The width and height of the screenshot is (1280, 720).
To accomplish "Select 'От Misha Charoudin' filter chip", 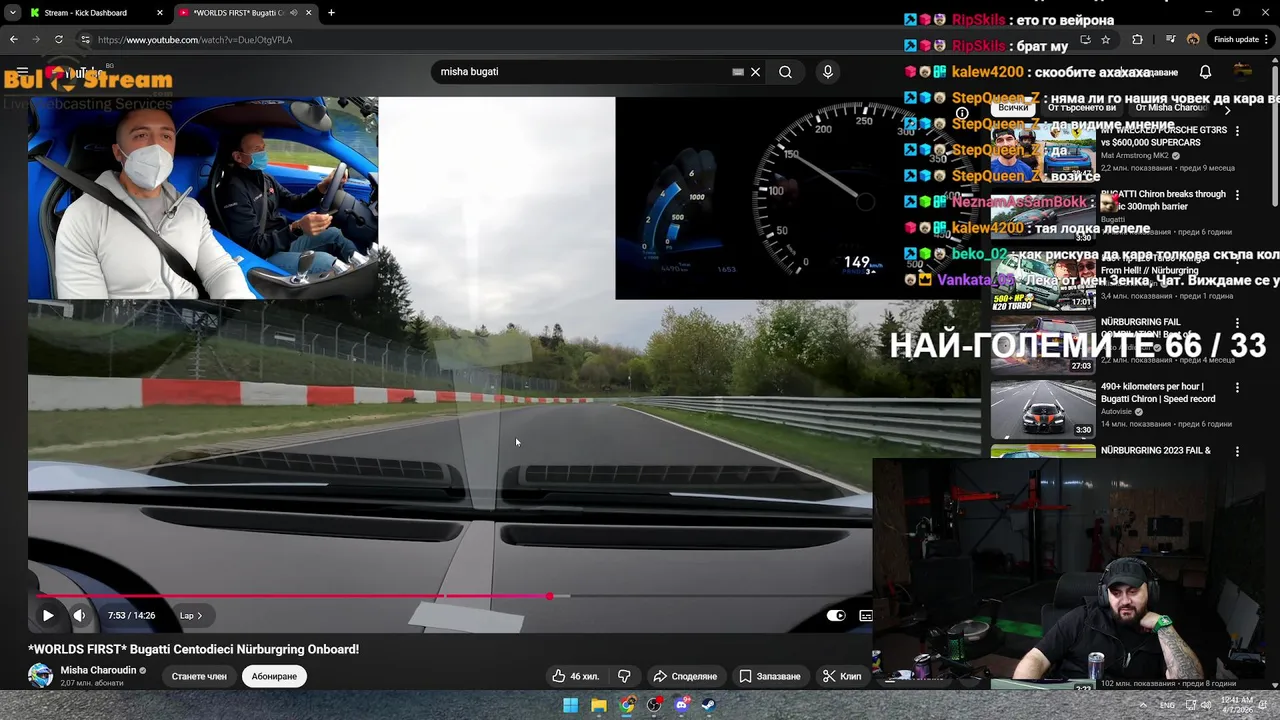I will pos(1169,108).
